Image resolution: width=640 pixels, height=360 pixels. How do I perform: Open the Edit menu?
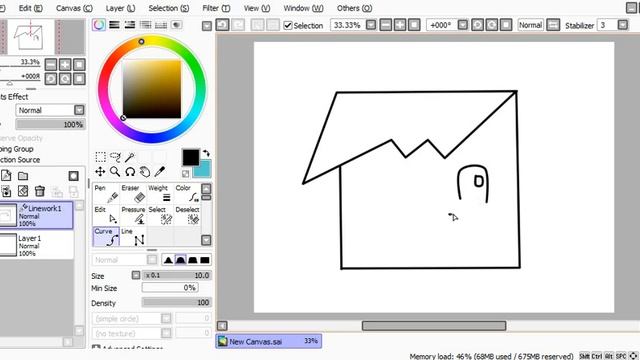31,8
